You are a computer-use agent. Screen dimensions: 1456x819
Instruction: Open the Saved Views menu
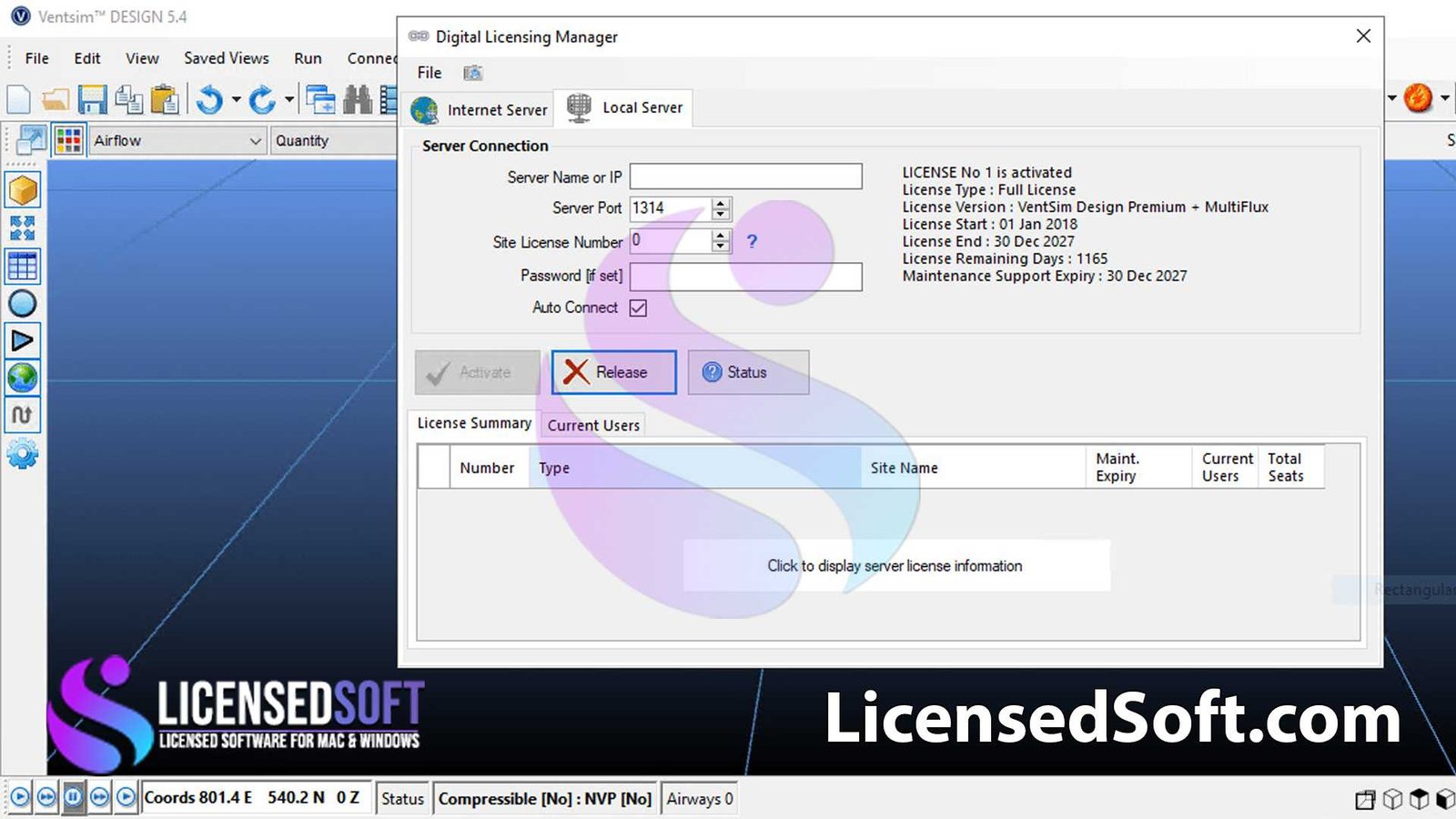[227, 58]
